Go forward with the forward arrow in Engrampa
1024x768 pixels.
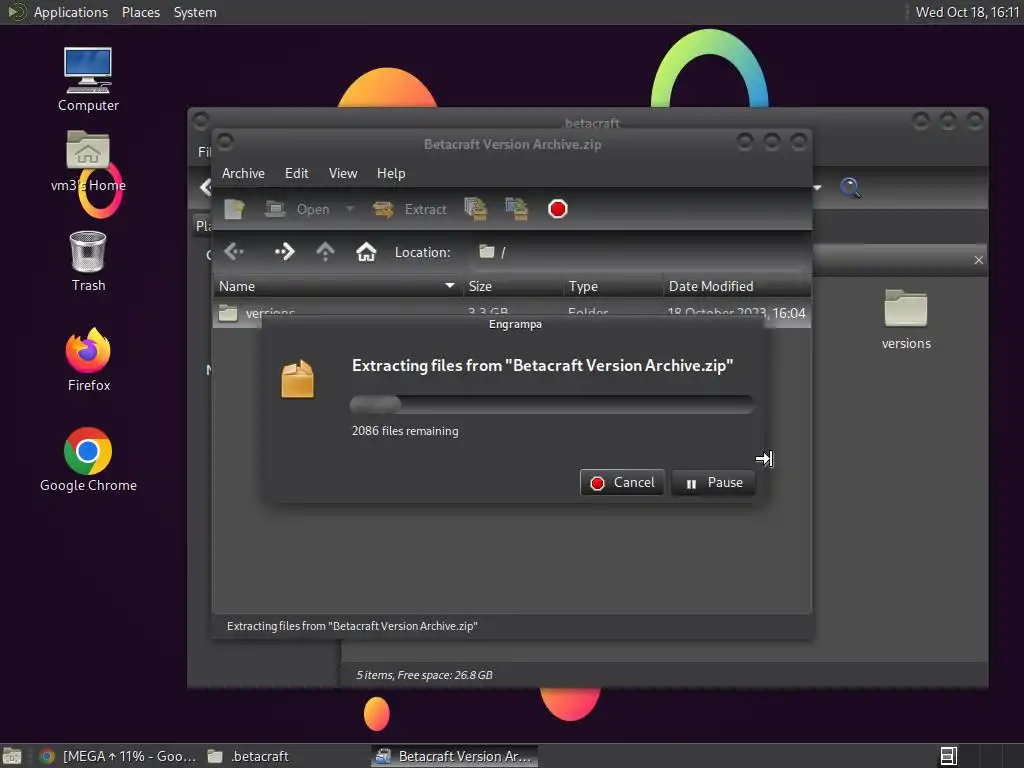click(284, 251)
